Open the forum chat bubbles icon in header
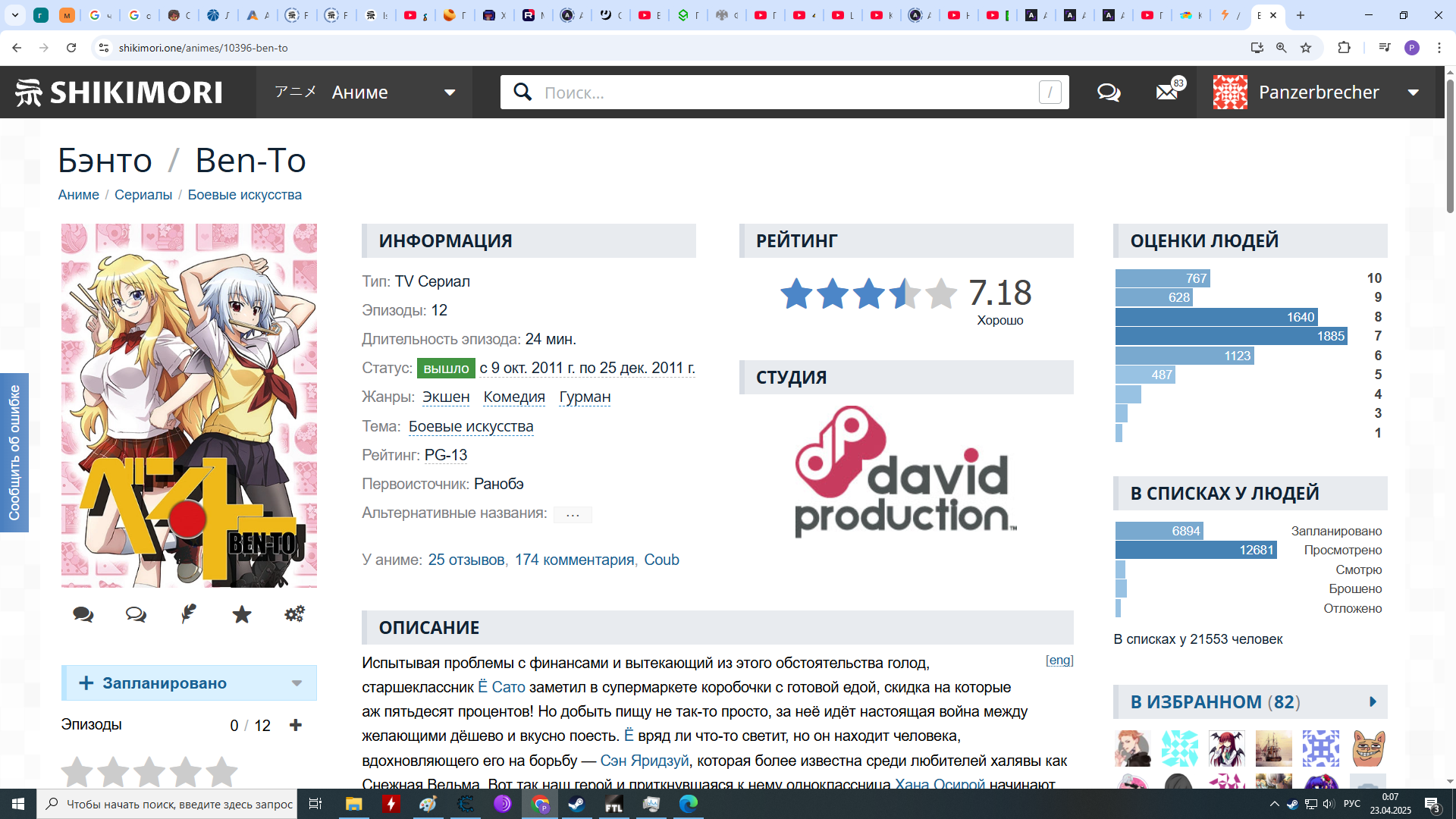 (1109, 93)
